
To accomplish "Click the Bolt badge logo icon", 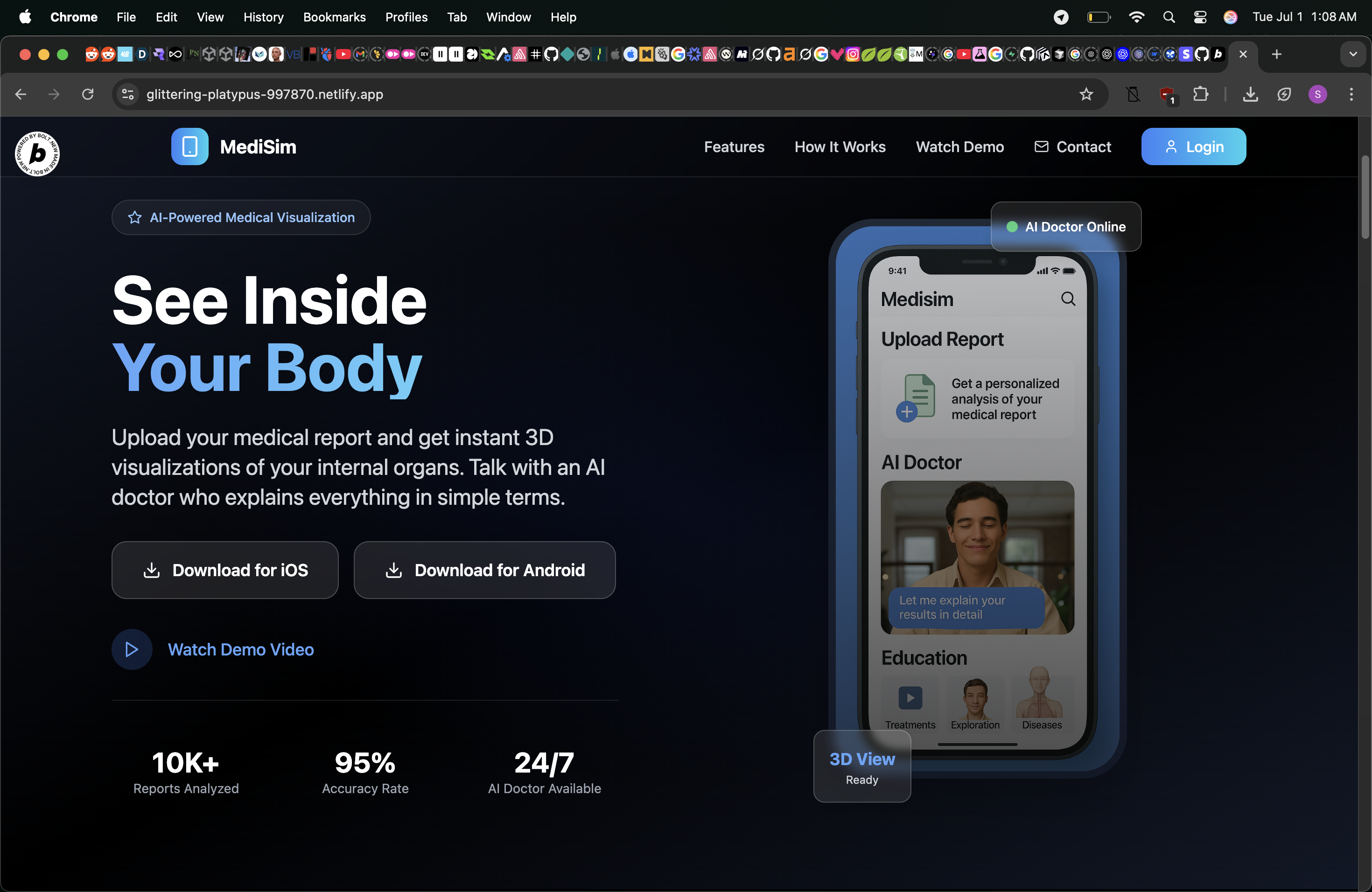I will (x=37, y=153).
